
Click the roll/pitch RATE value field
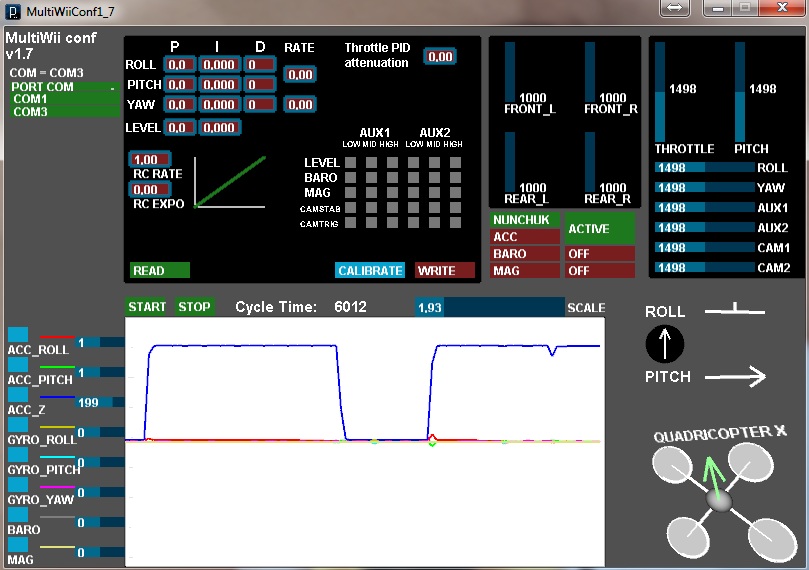coord(300,75)
